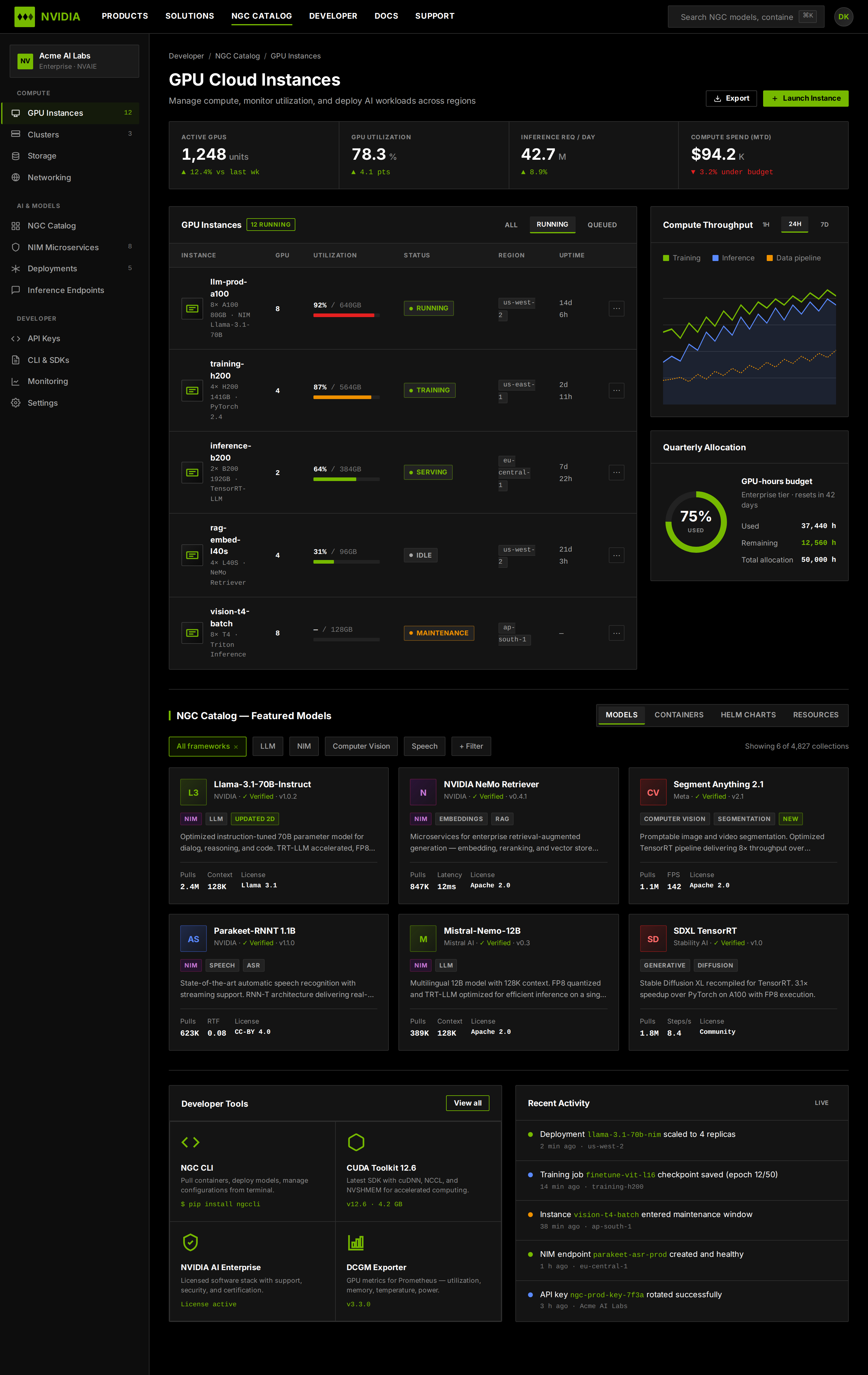Open the Acme AI Labs organization switcher
868x1375 pixels.
(74, 61)
